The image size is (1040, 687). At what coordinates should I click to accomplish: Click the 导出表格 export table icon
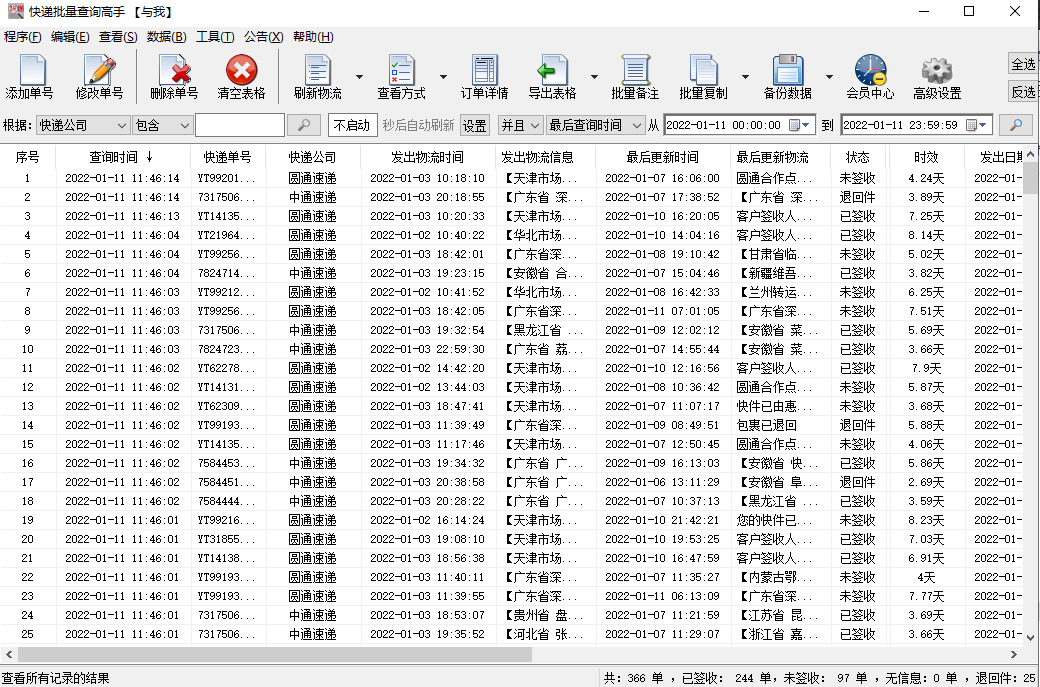pos(552,72)
